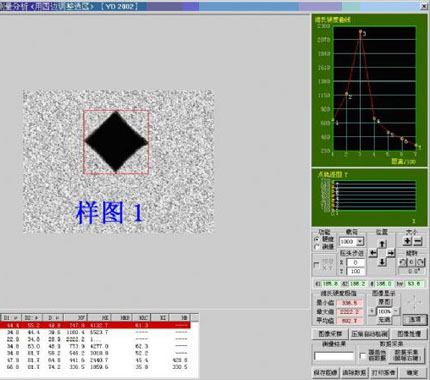Select the table row with HV 2222.2

click(x=95, y=339)
